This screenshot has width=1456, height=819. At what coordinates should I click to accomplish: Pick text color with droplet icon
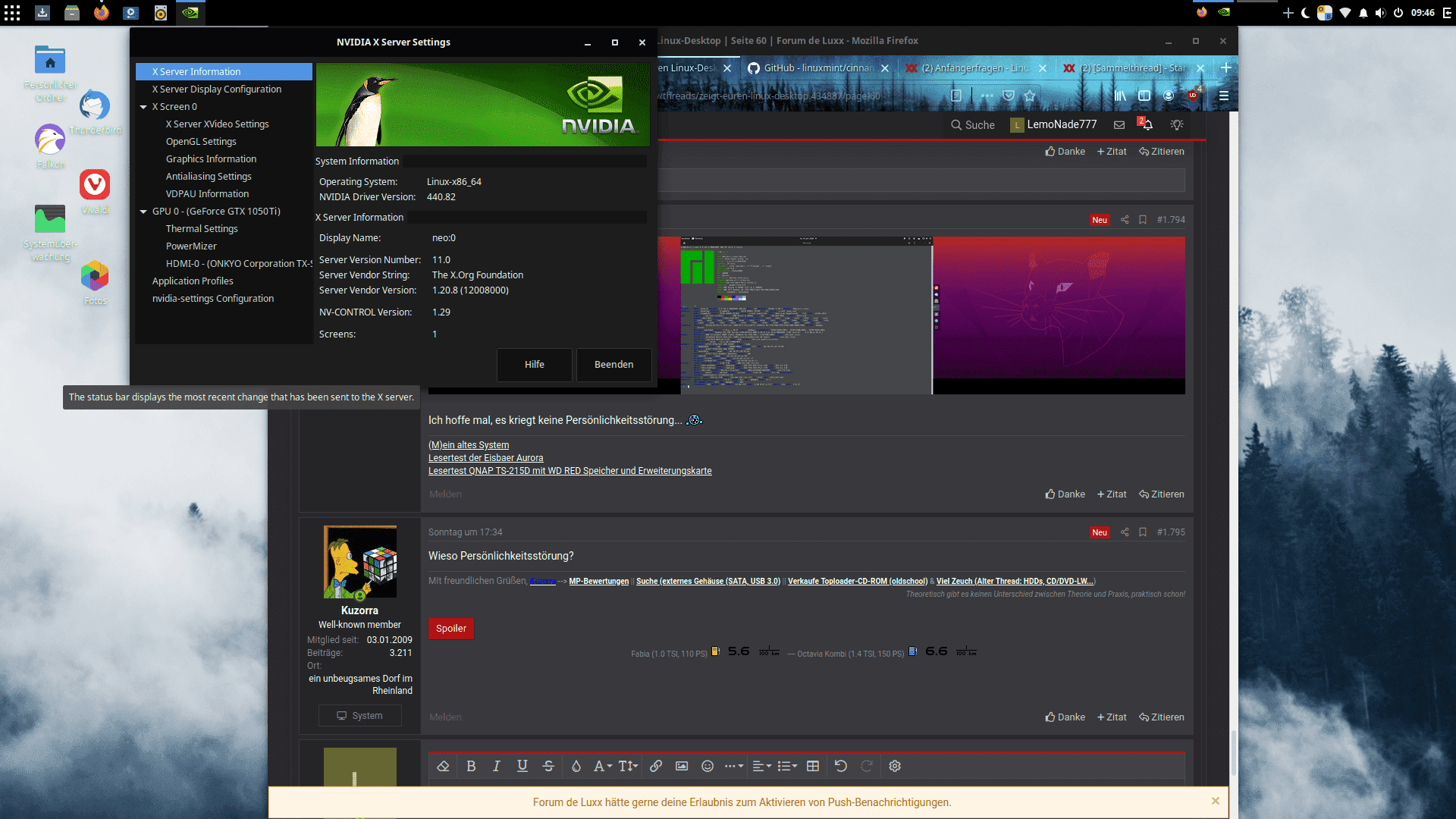point(576,766)
